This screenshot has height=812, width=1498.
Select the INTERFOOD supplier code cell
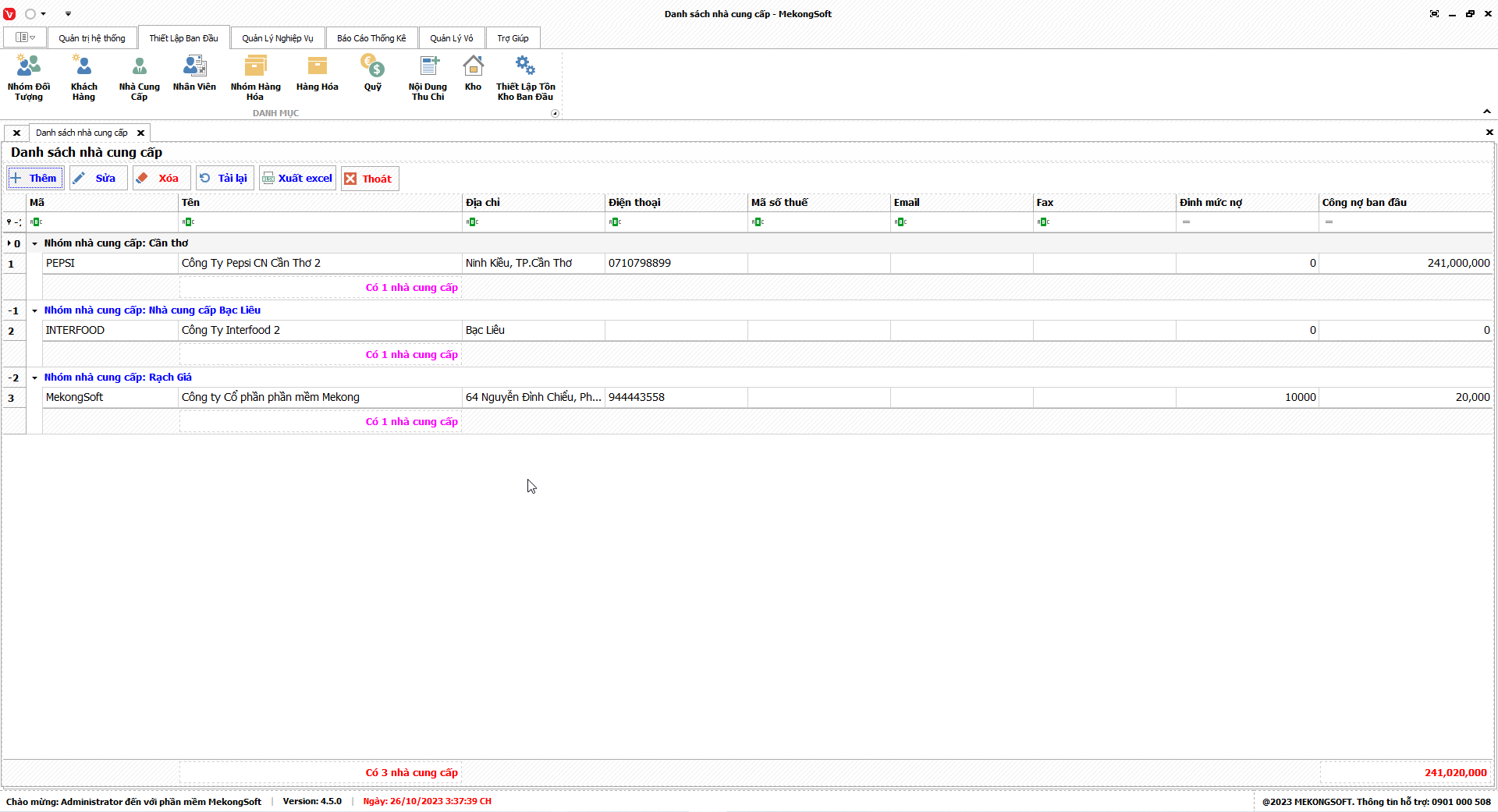pyautogui.click(x=111, y=331)
